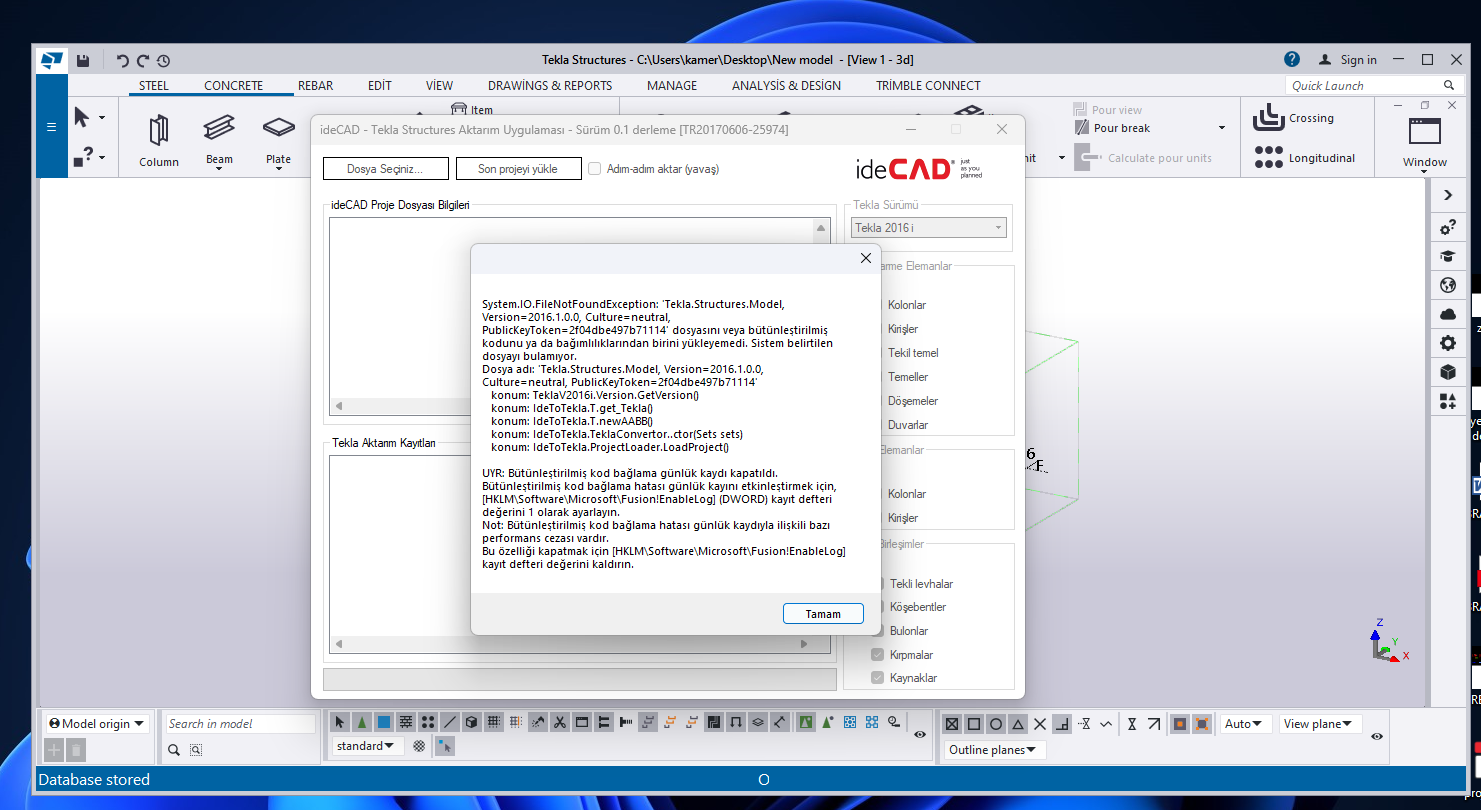The height and width of the screenshot is (810, 1481).
Task: Click the Pour break icon
Action: click(x=1081, y=128)
